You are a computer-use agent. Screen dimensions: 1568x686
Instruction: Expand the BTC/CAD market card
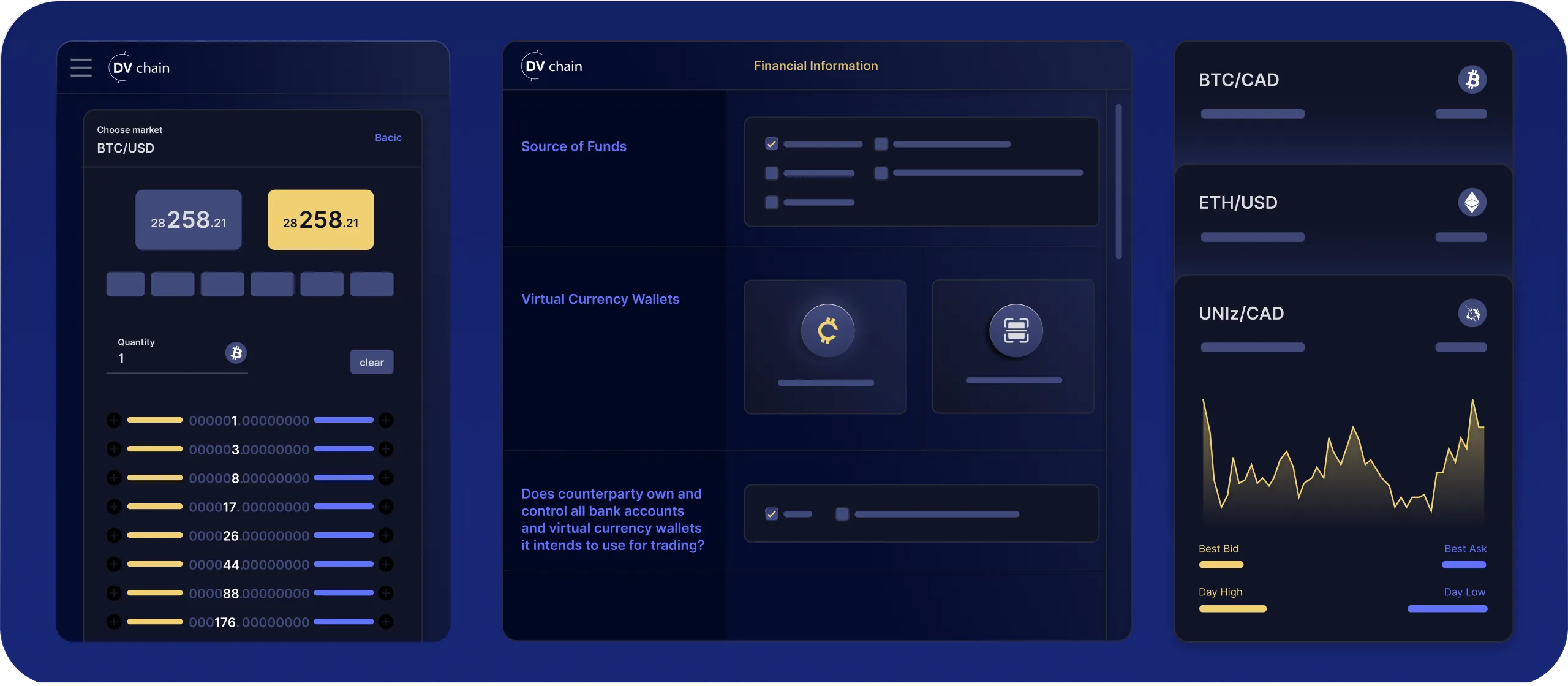coord(1238,80)
